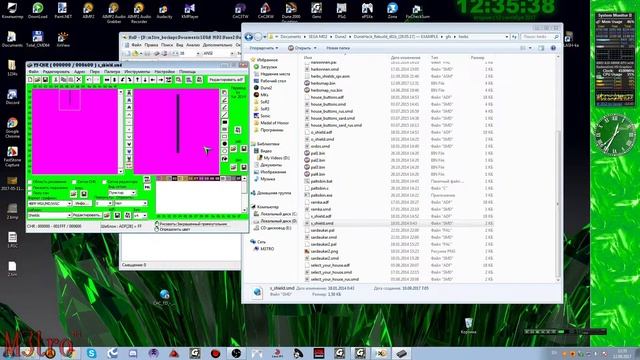The image size is (640, 360).
Task: Open the Настройки menu in YY-CHR
Action: point(164,71)
